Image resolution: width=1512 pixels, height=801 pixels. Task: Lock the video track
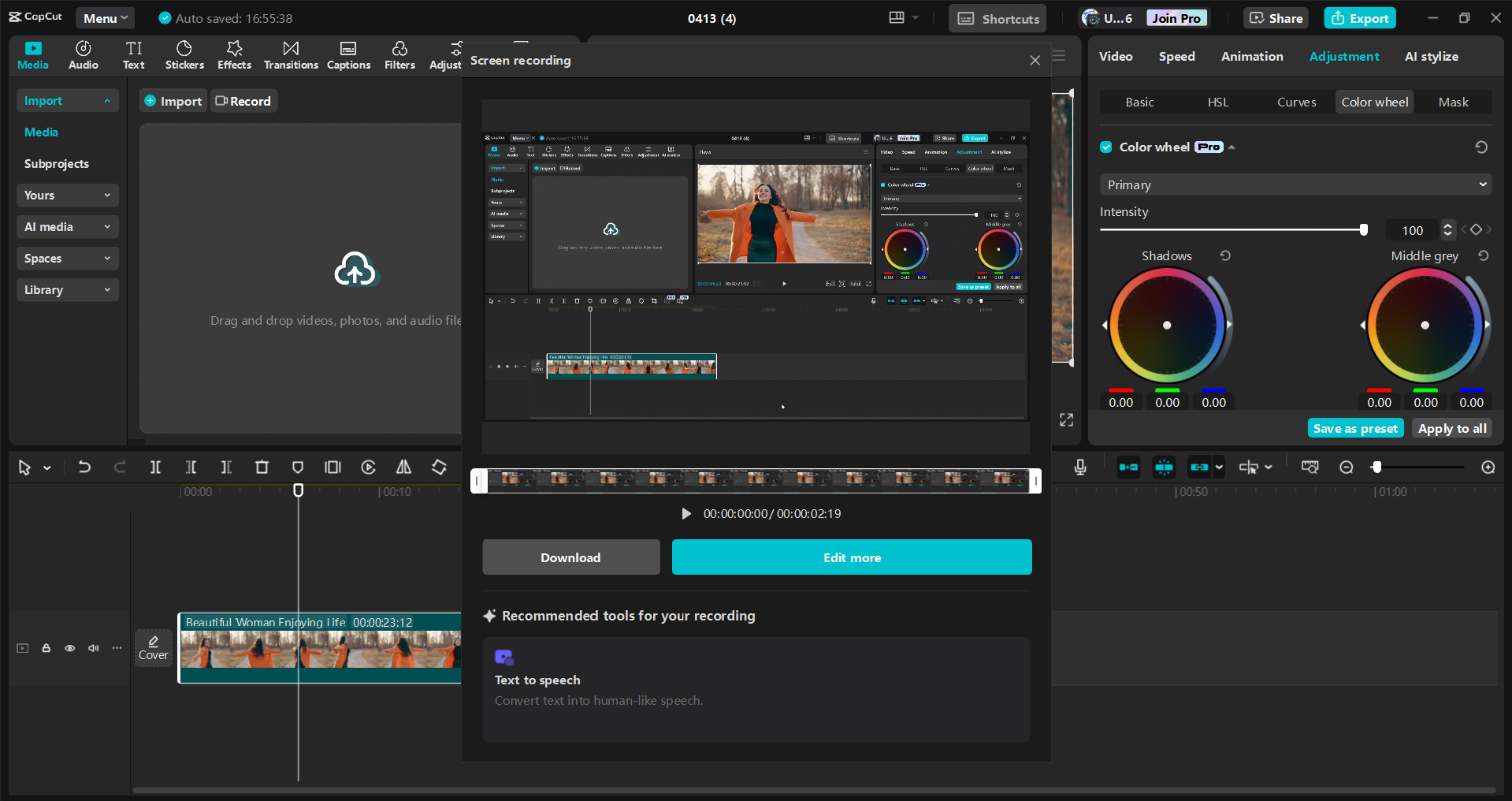pyautogui.click(x=46, y=648)
